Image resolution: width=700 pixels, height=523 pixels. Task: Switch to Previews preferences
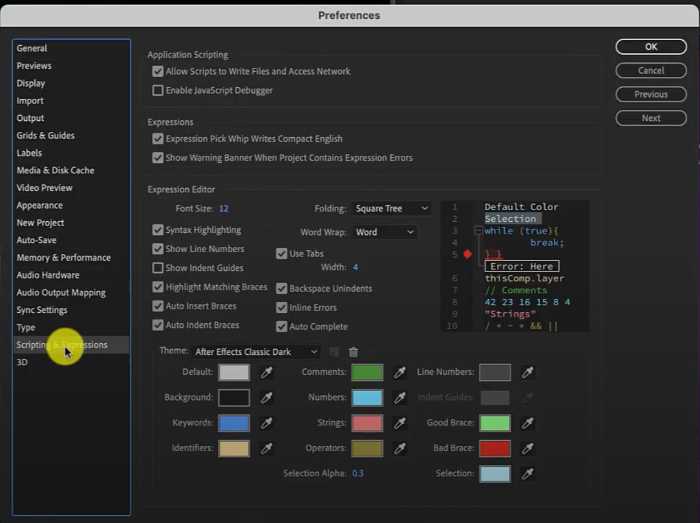tap(34, 66)
